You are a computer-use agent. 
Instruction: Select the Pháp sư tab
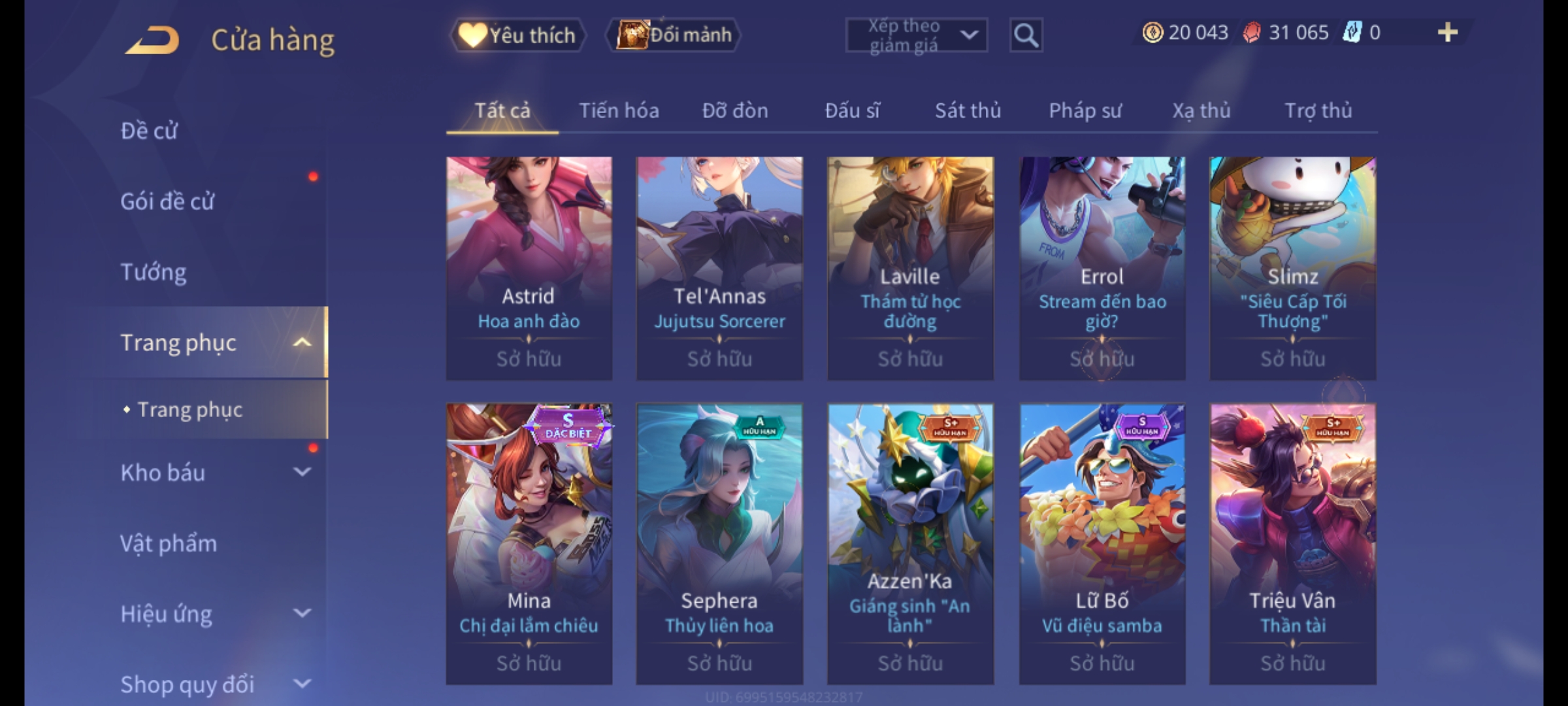pos(1085,110)
